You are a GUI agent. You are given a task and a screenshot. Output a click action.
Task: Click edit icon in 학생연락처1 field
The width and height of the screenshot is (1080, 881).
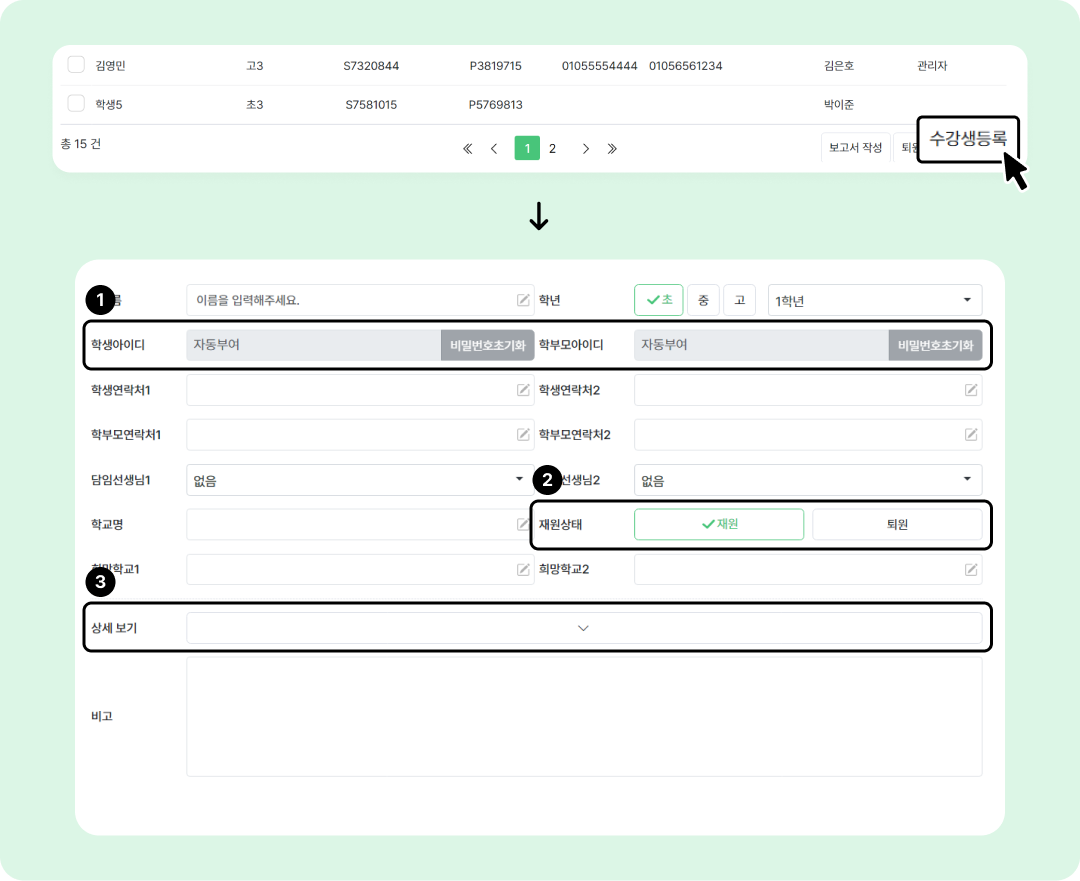click(x=523, y=390)
